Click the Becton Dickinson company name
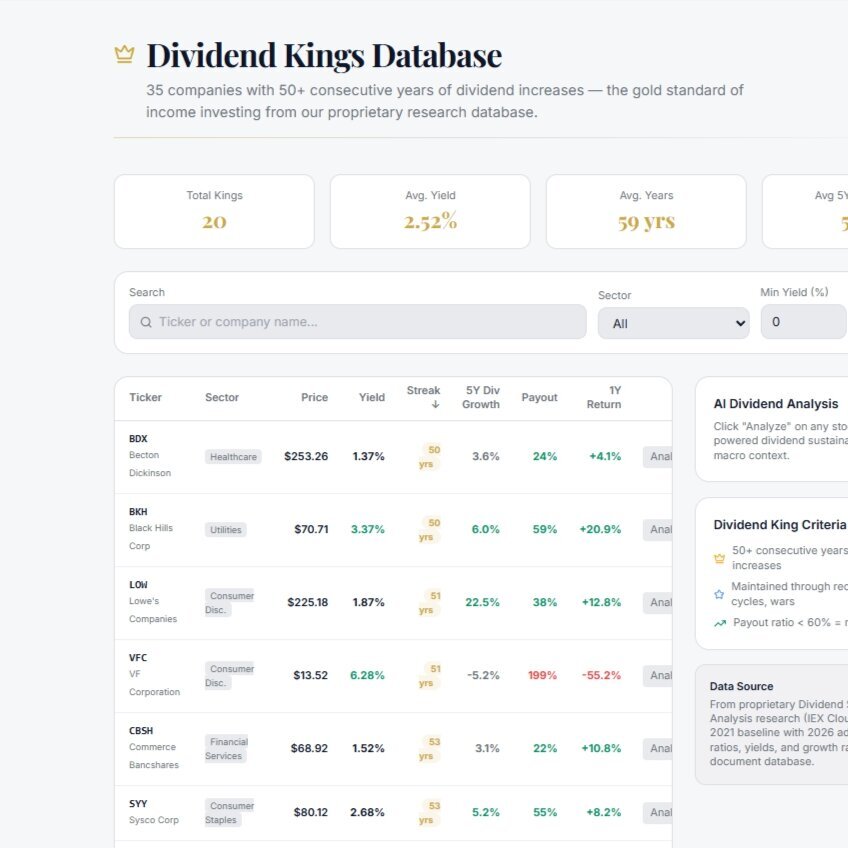The image size is (848, 848). (150, 464)
